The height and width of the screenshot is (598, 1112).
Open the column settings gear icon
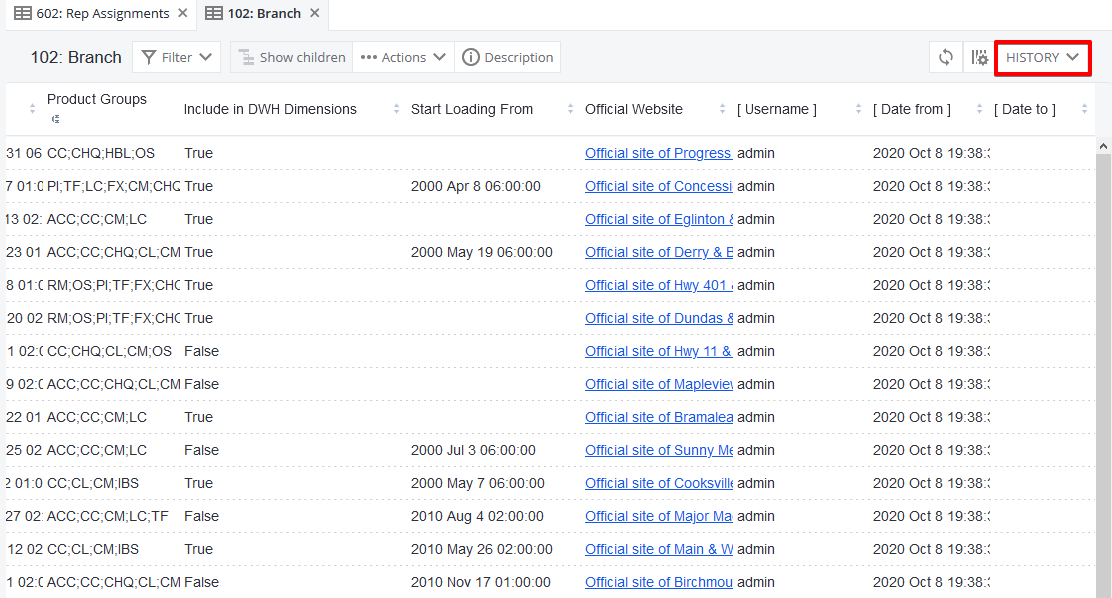coord(978,58)
